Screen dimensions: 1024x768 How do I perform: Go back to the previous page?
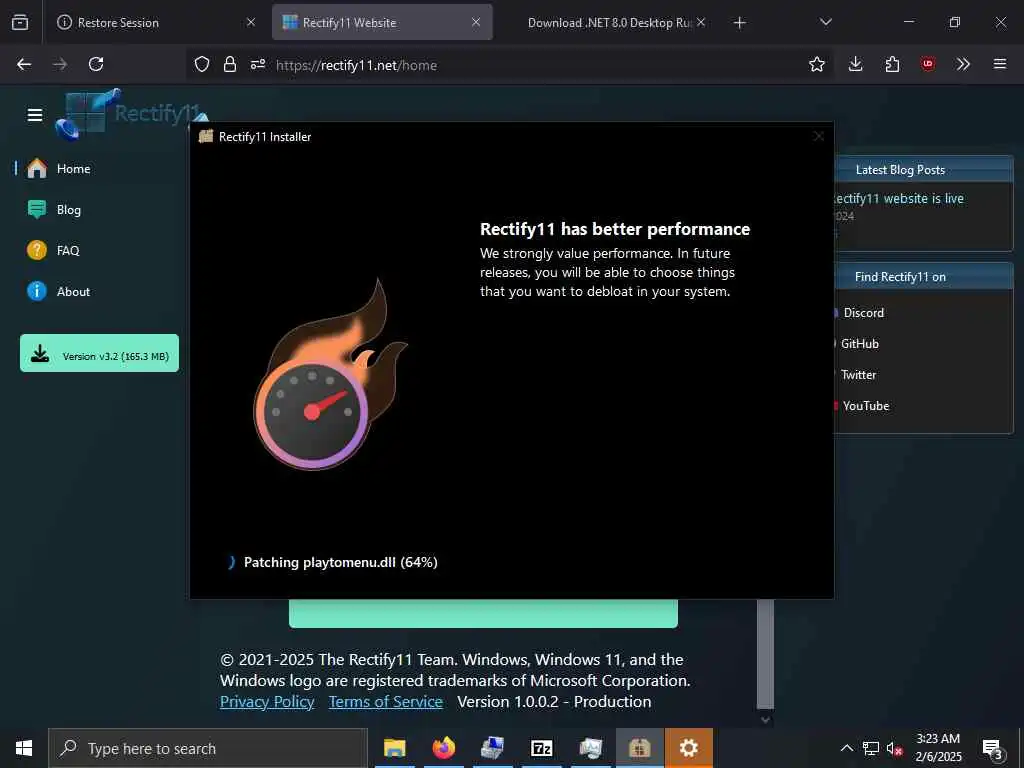tap(24, 64)
